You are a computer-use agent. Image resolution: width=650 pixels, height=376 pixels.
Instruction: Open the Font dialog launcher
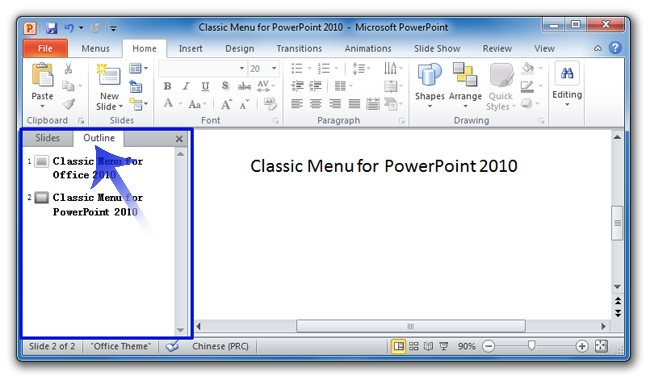275,121
